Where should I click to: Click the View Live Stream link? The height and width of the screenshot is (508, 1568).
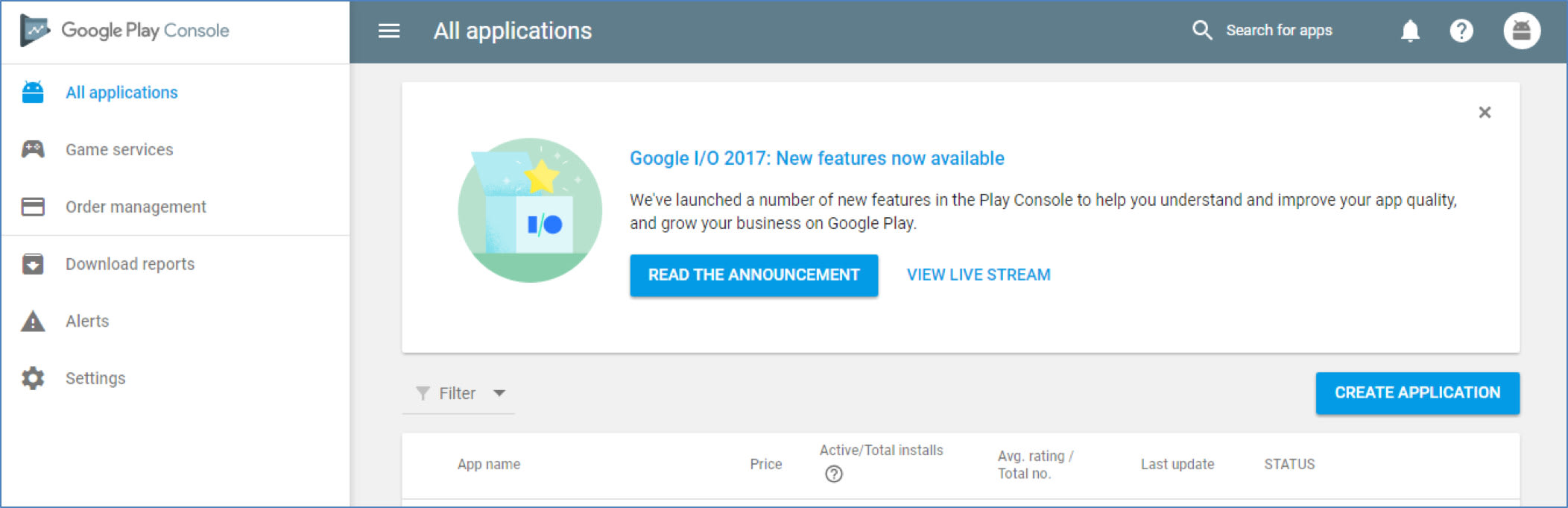pyautogui.click(x=978, y=275)
